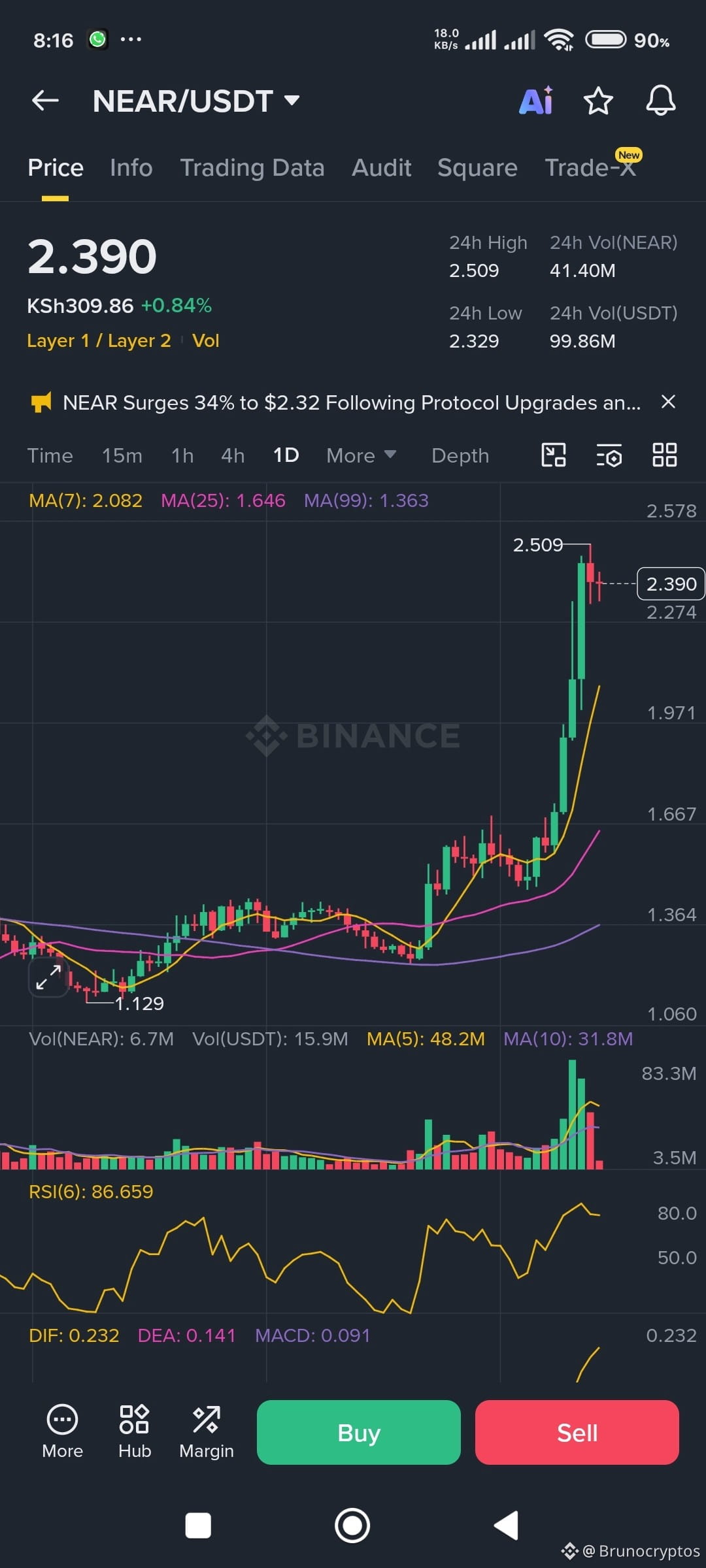Add pair to favorites with star icon
Image resolution: width=706 pixels, height=1568 pixels.
pos(597,101)
